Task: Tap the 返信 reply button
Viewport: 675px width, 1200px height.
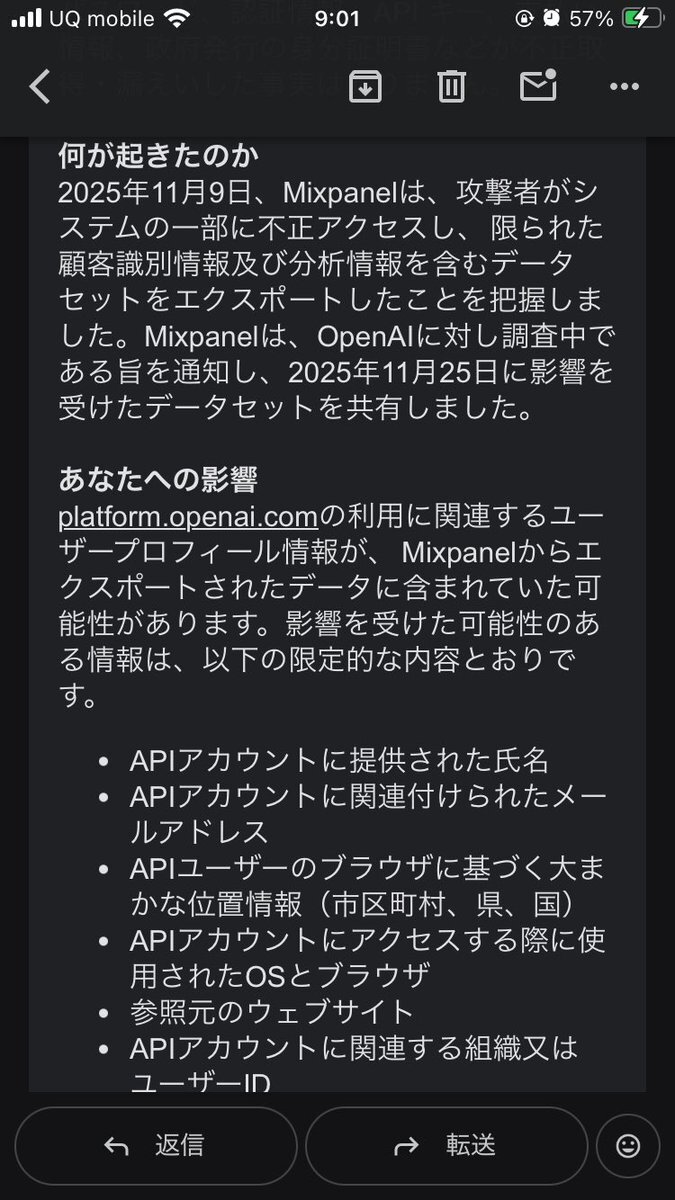Action: 155,1145
